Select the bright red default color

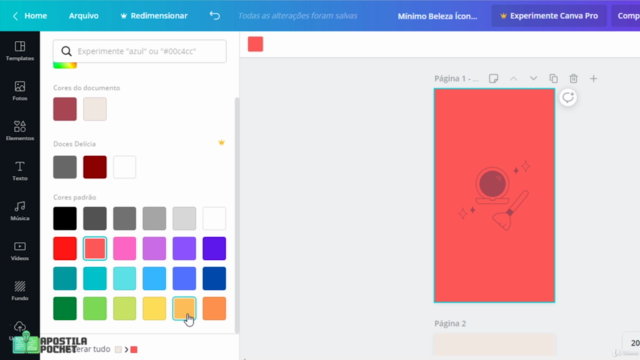pos(65,248)
